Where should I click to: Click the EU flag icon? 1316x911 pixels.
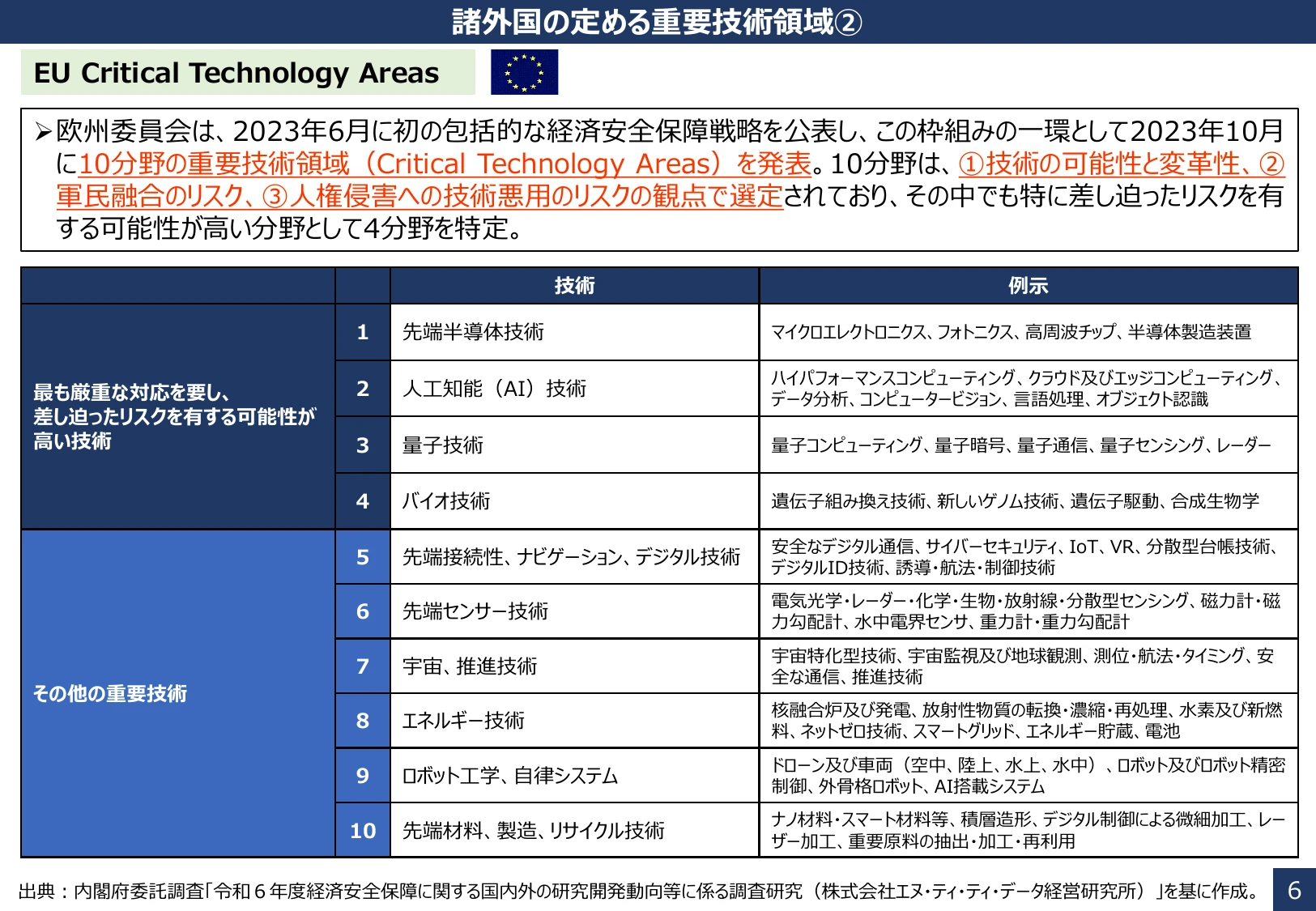524,72
